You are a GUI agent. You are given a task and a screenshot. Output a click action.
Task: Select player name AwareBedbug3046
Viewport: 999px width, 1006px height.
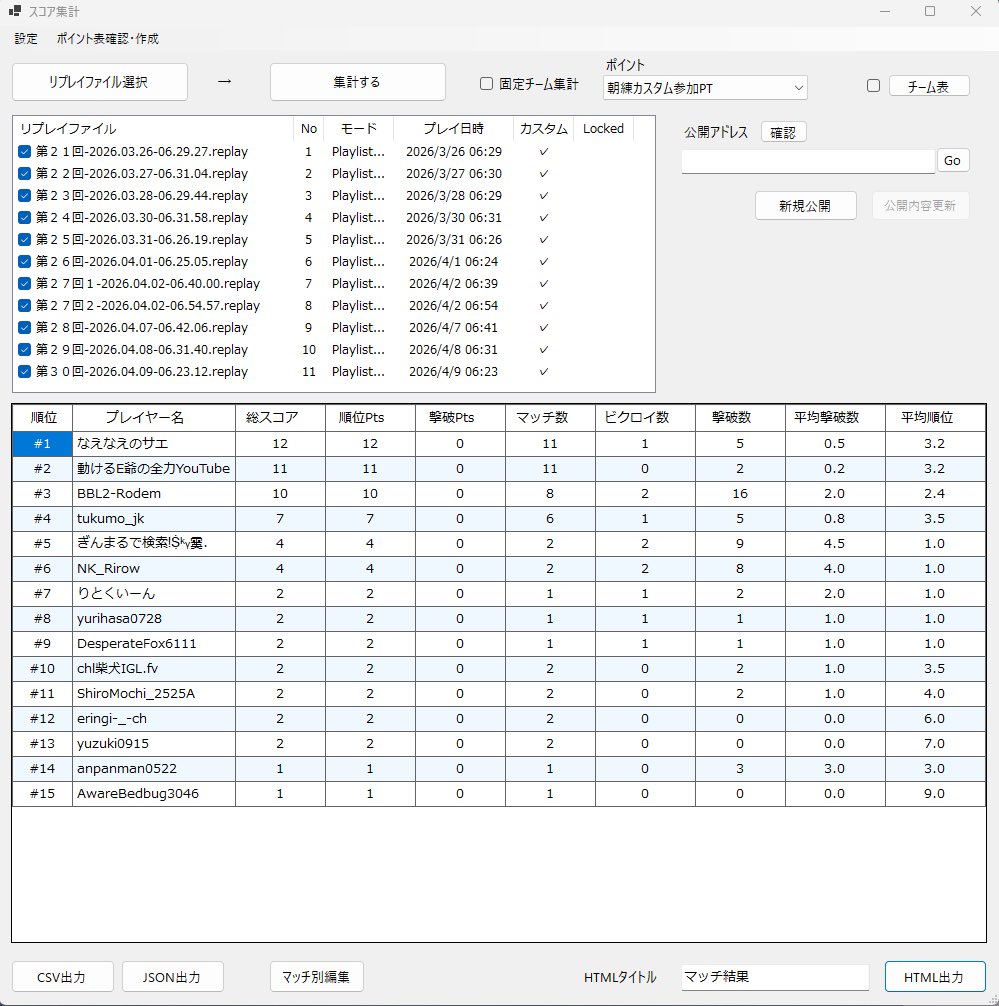pos(138,794)
